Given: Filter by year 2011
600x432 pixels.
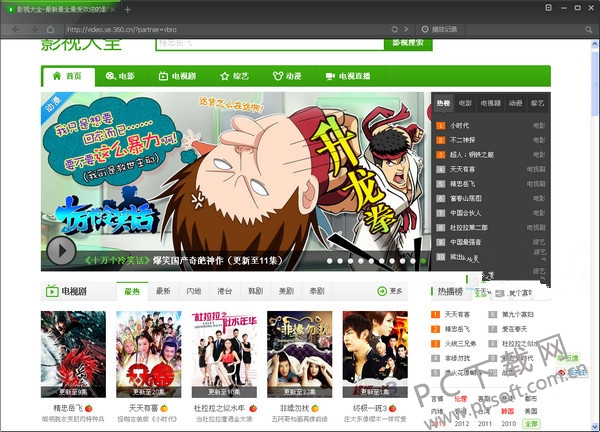Looking at the screenshot, I should (x=485, y=424).
